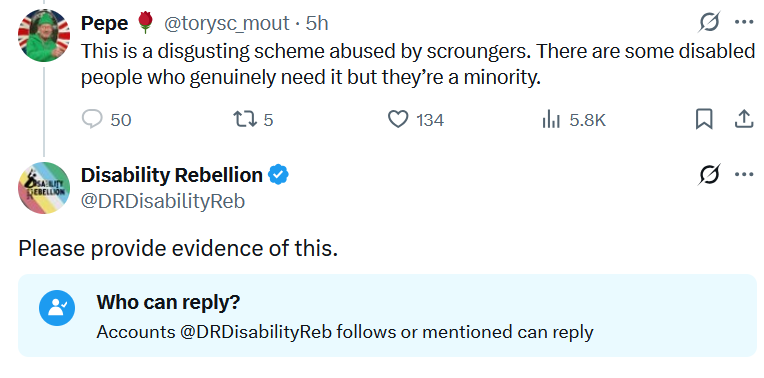Click the Grok icon on Pepe's tweet
764x378 pixels.
pyautogui.click(x=709, y=22)
